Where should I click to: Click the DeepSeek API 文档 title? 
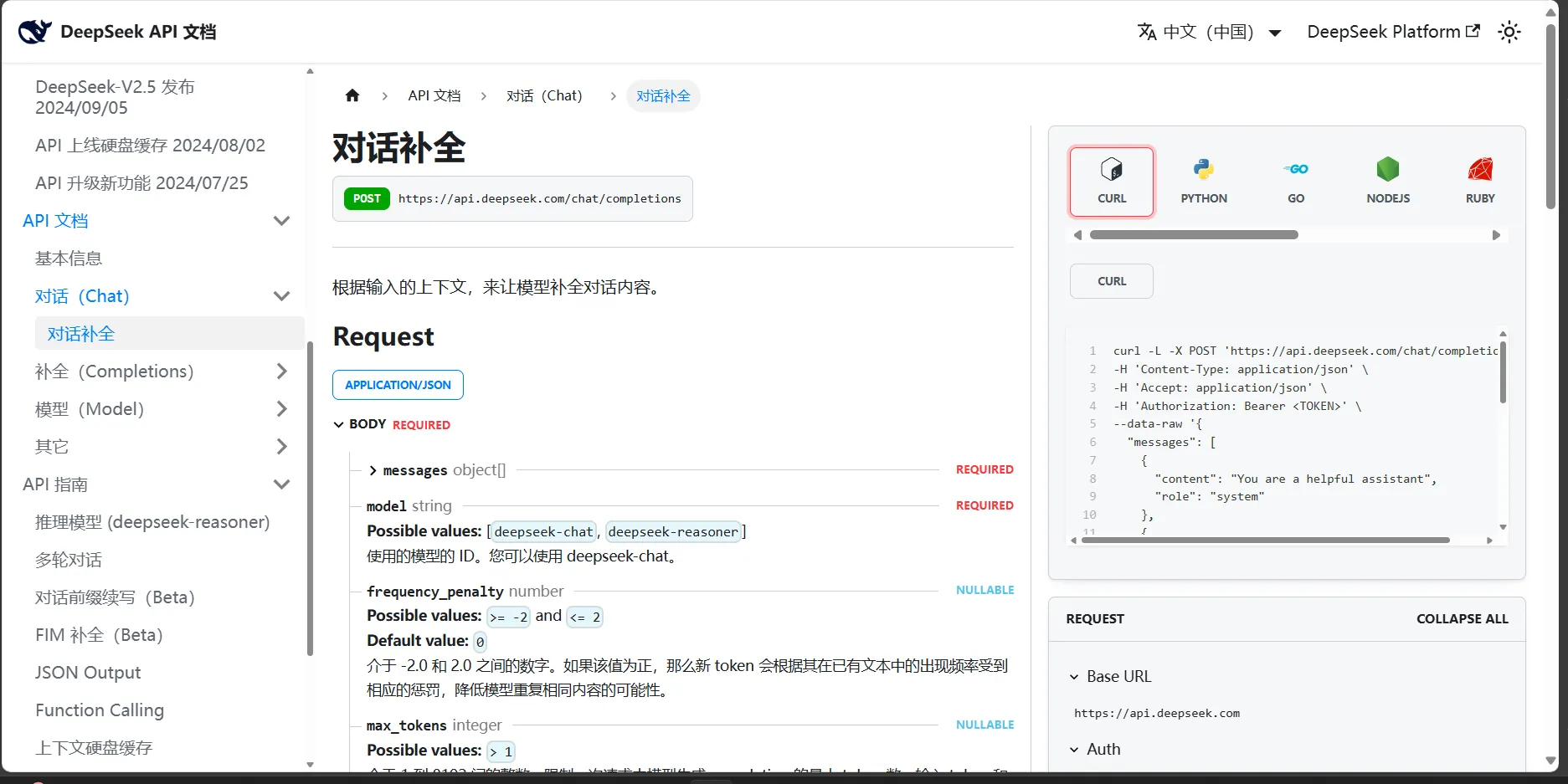[x=138, y=32]
